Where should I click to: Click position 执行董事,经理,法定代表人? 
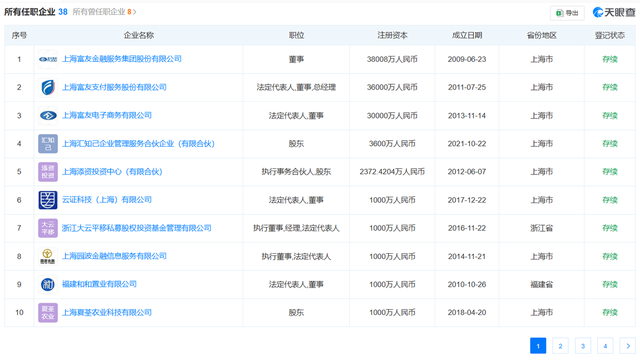click(296, 228)
